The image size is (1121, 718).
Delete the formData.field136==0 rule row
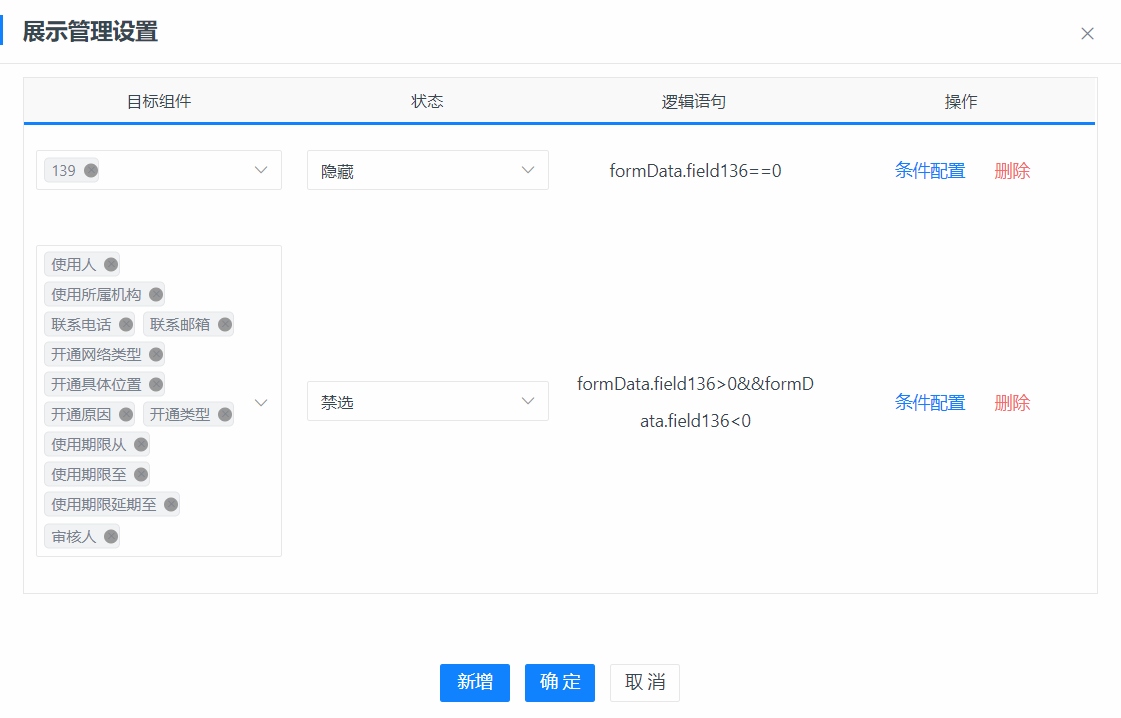coord(1012,171)
